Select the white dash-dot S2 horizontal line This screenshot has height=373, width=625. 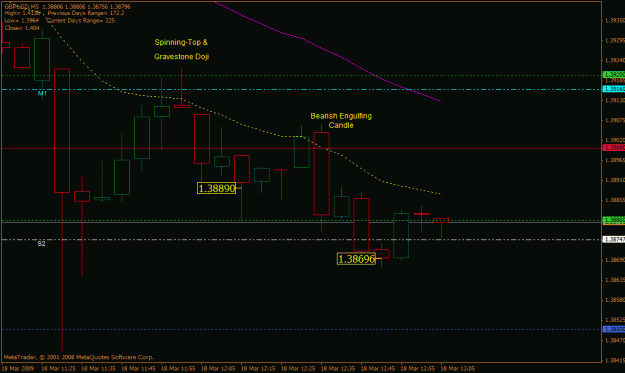pyautogui.click(x=301, y=240)
